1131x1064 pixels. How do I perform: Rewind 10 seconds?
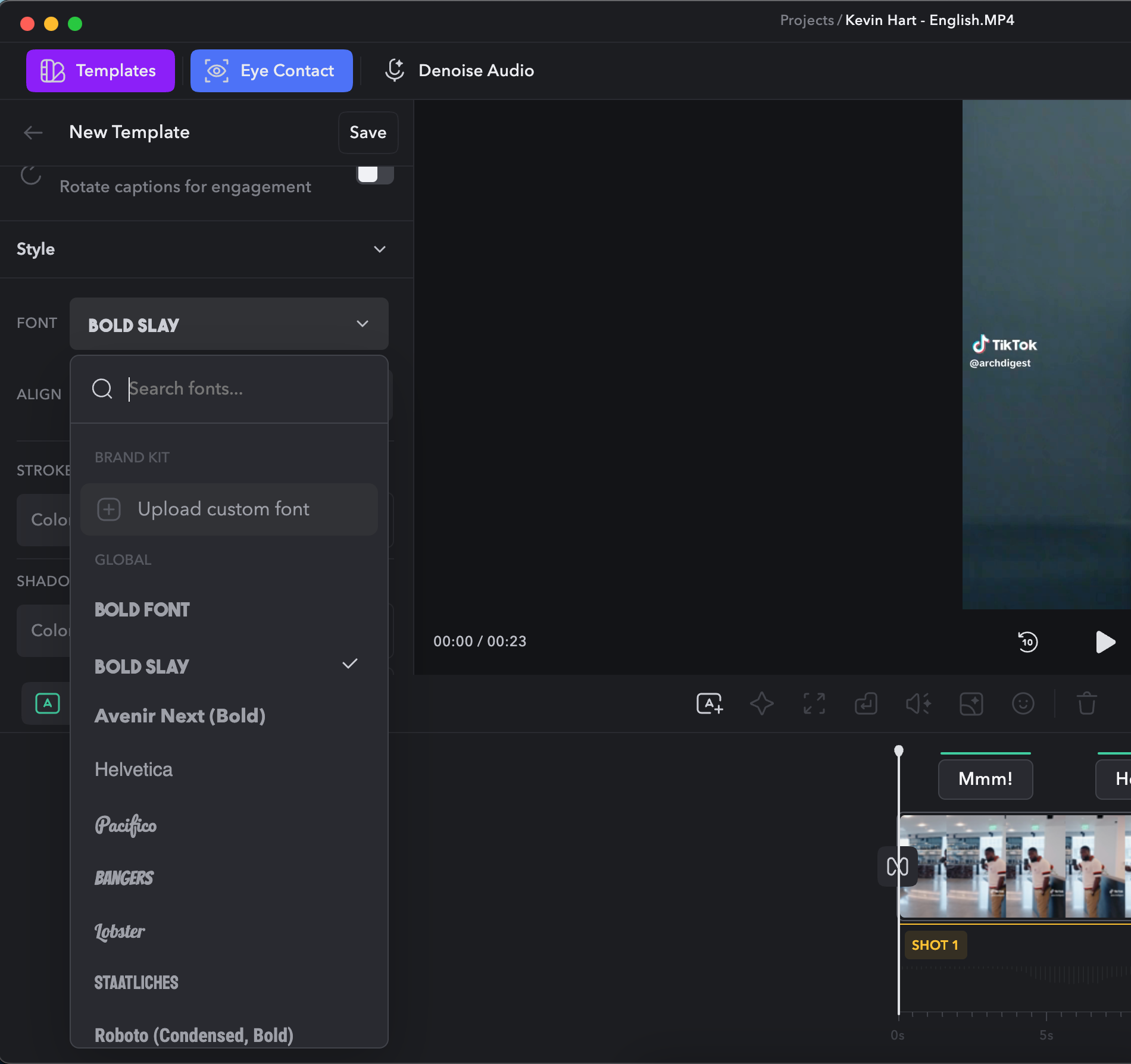click(1028, 642)
